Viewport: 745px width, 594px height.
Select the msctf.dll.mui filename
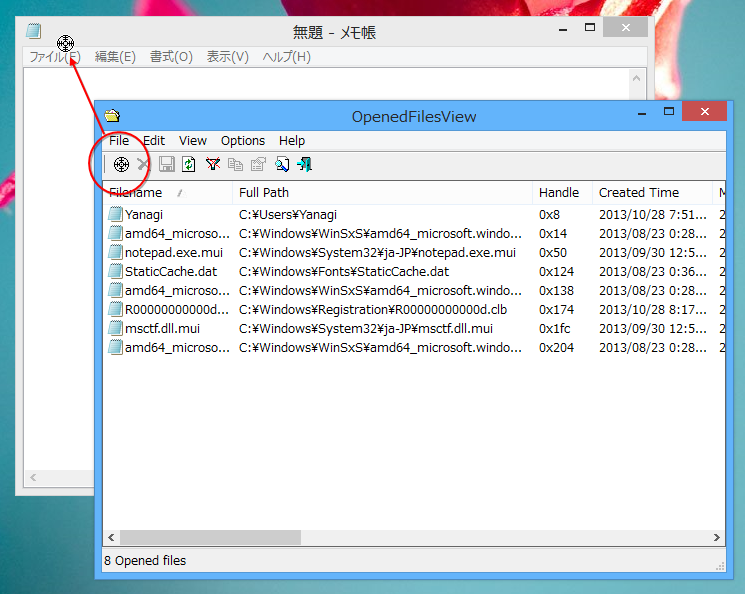162,329
